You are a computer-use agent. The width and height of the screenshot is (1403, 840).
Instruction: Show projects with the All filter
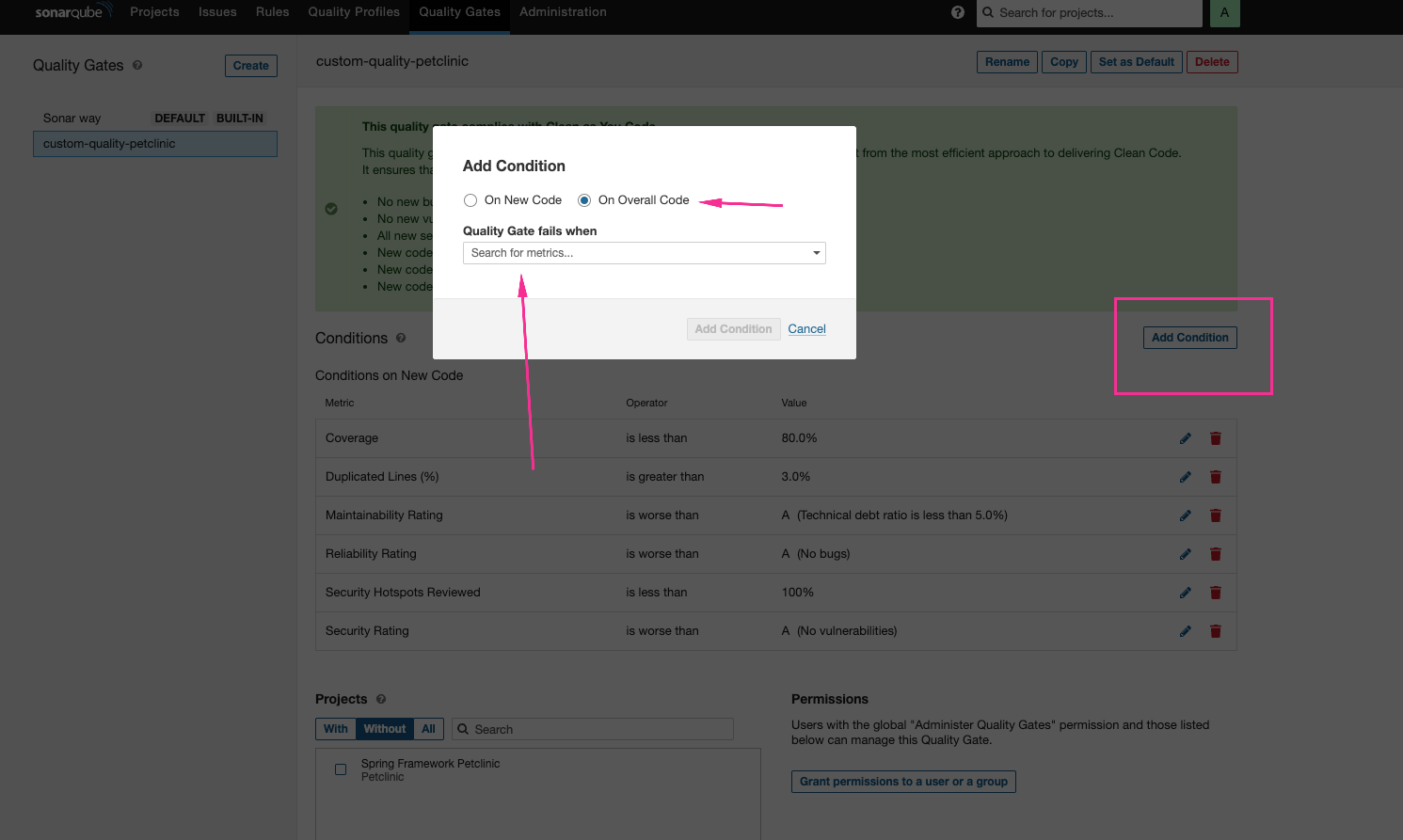click(428, 729)
